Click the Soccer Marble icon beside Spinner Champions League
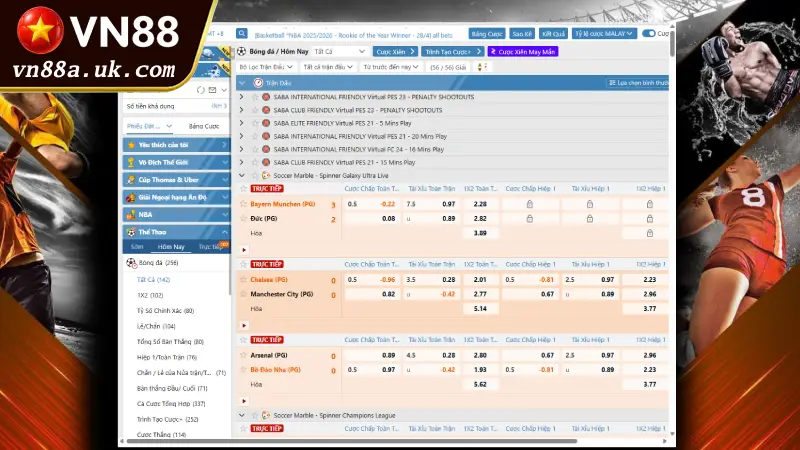 coord(266,415)
